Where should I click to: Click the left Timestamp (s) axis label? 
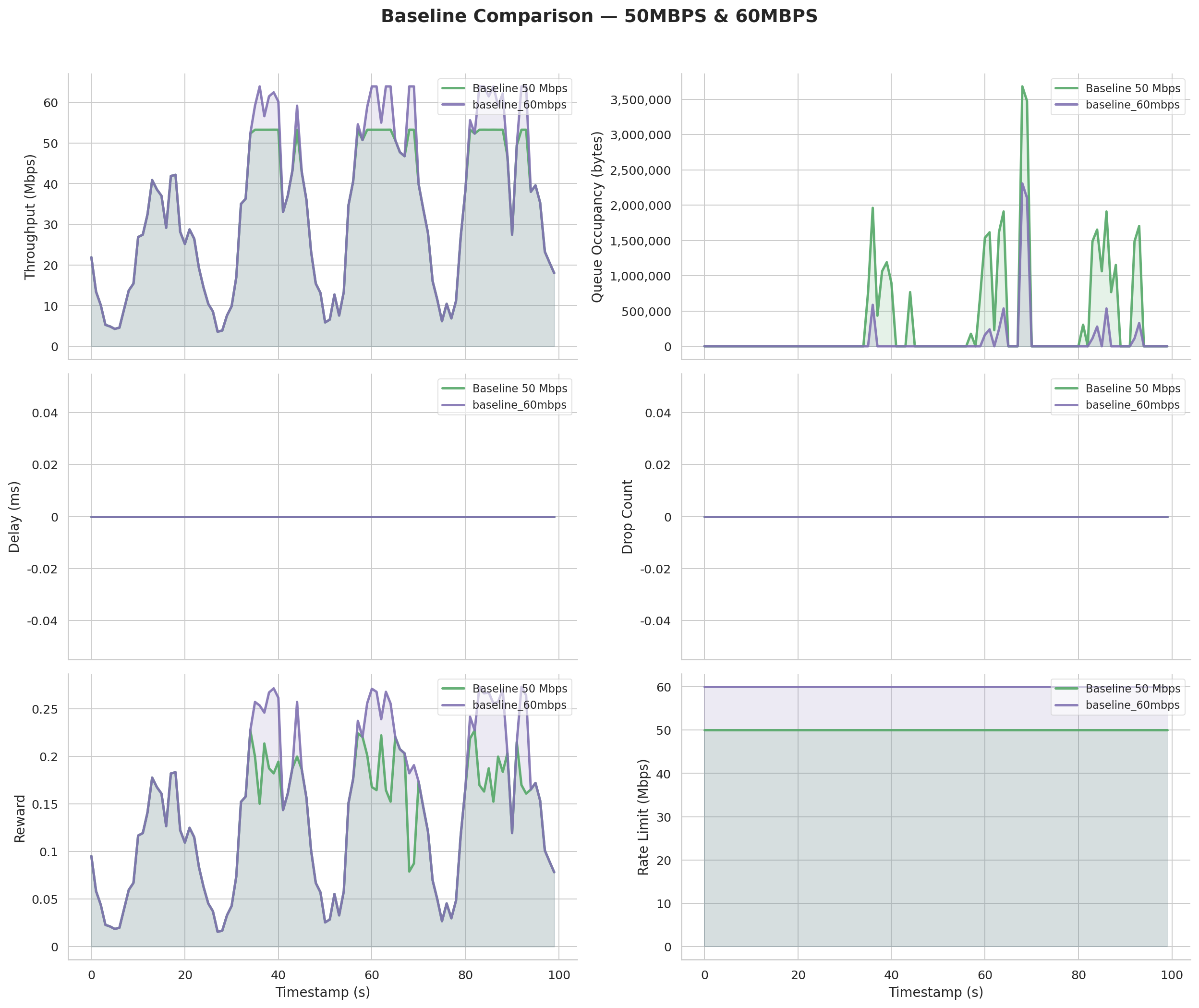coord(323,992)
